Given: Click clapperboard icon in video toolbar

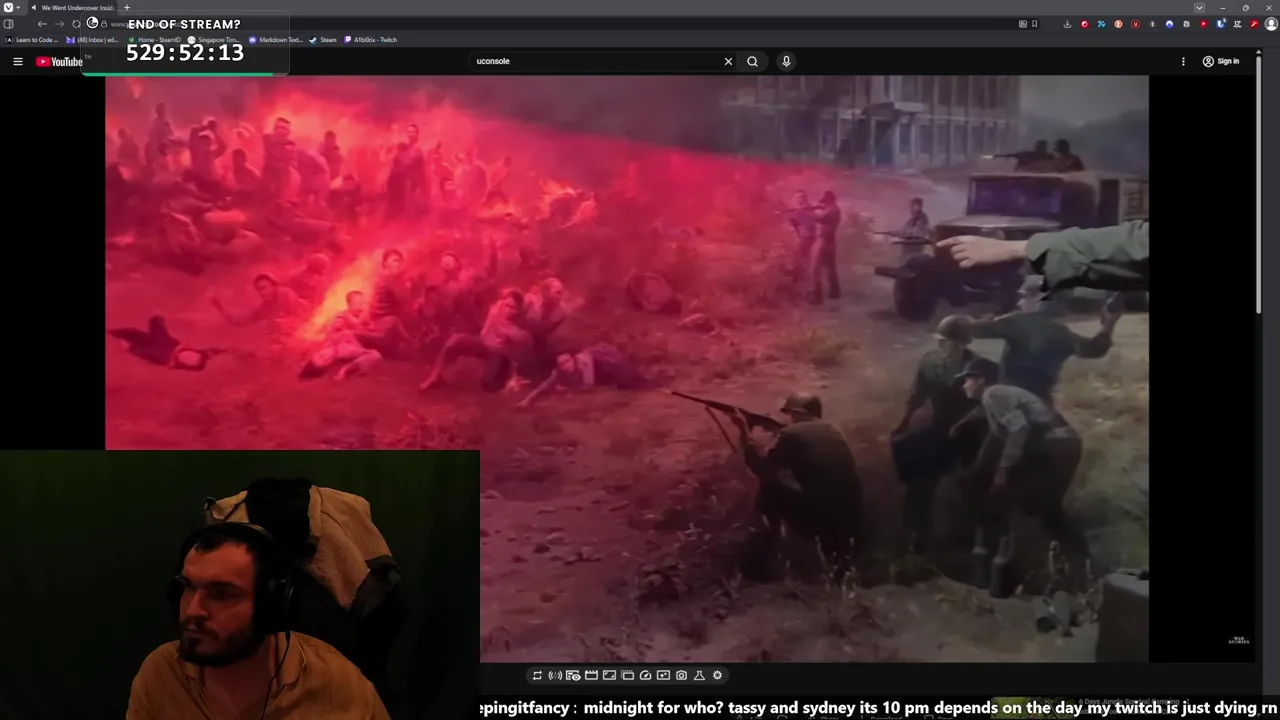Looking at the screenshot, I should point(591,675).
